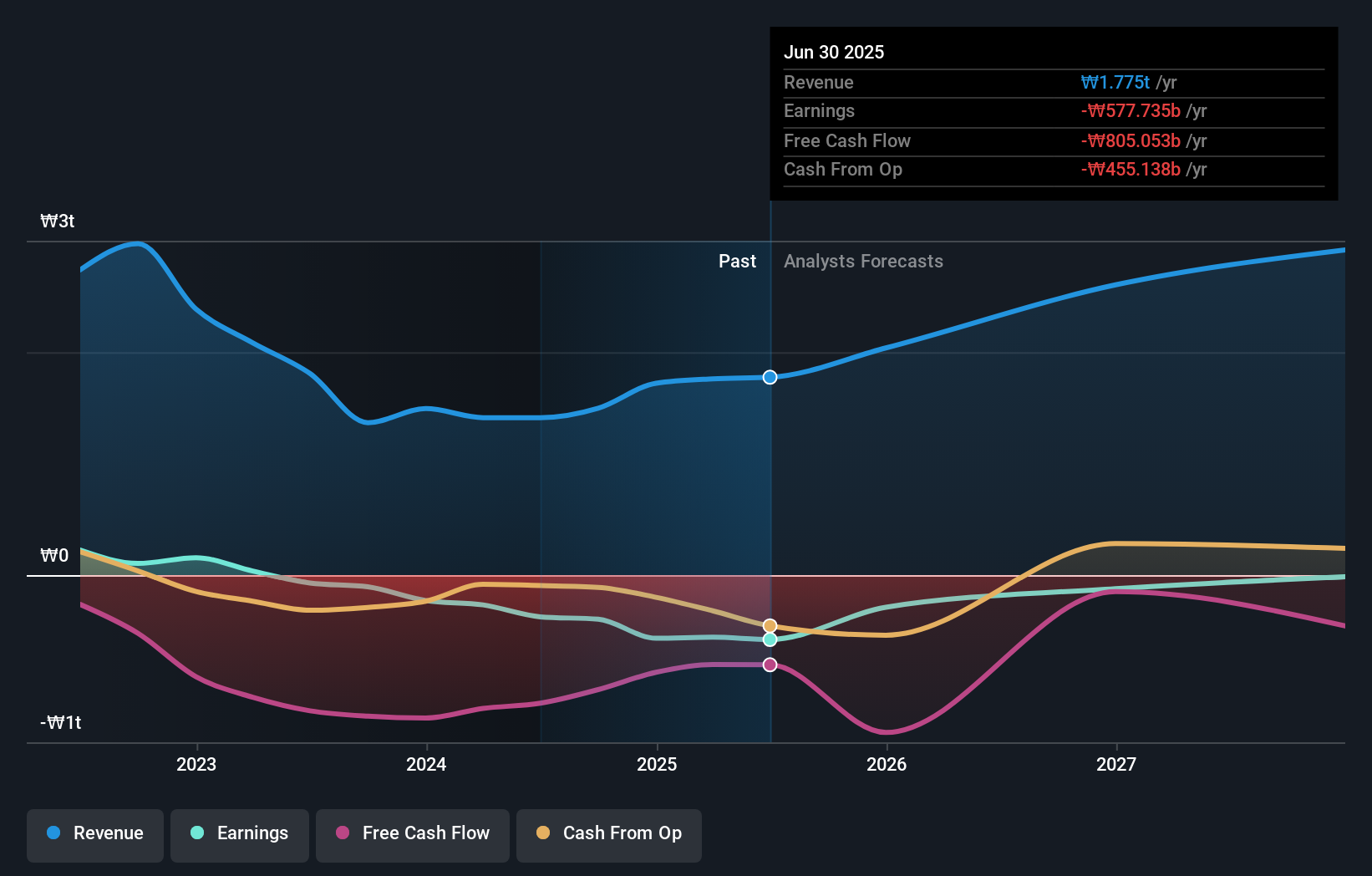Select the Free Cash Flow chart marker
The image size is (1372, 876).
click(770, 665)
